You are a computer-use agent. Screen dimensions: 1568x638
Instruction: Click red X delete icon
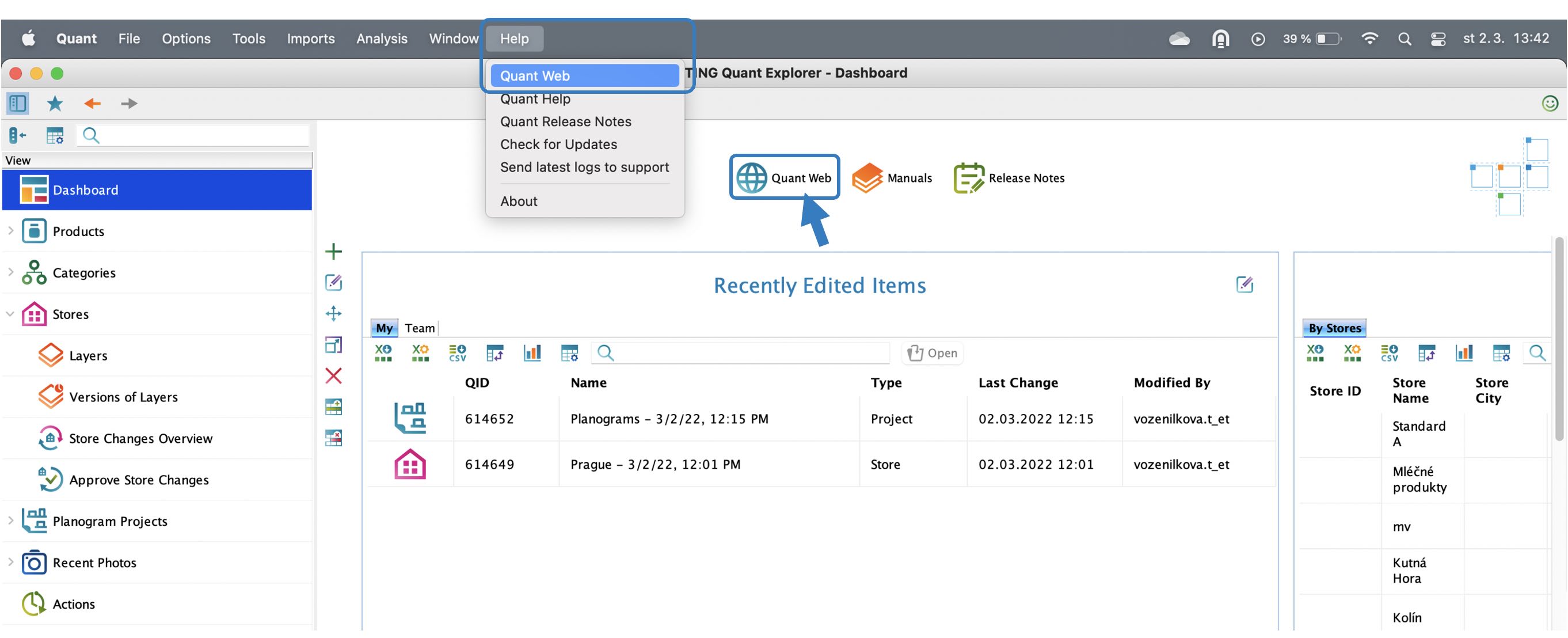coord(333,375)
